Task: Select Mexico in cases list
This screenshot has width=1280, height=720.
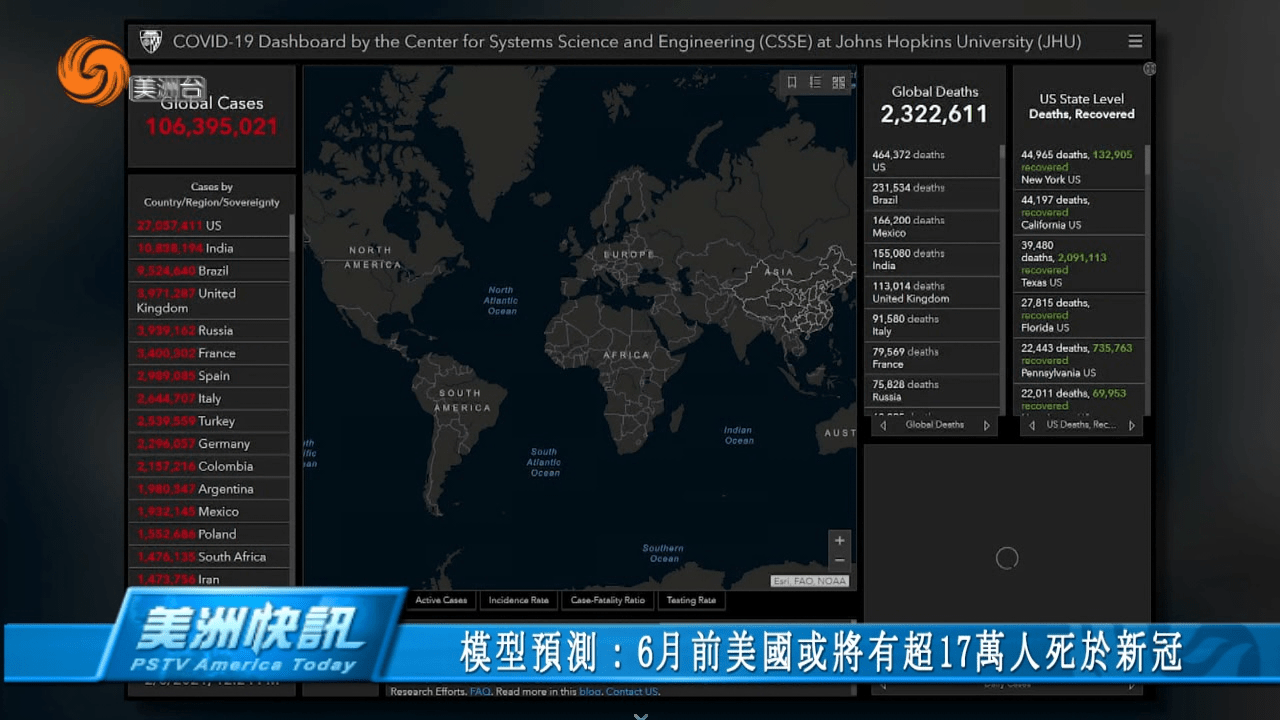Action: pyautogui.click(x=210, y=511)
